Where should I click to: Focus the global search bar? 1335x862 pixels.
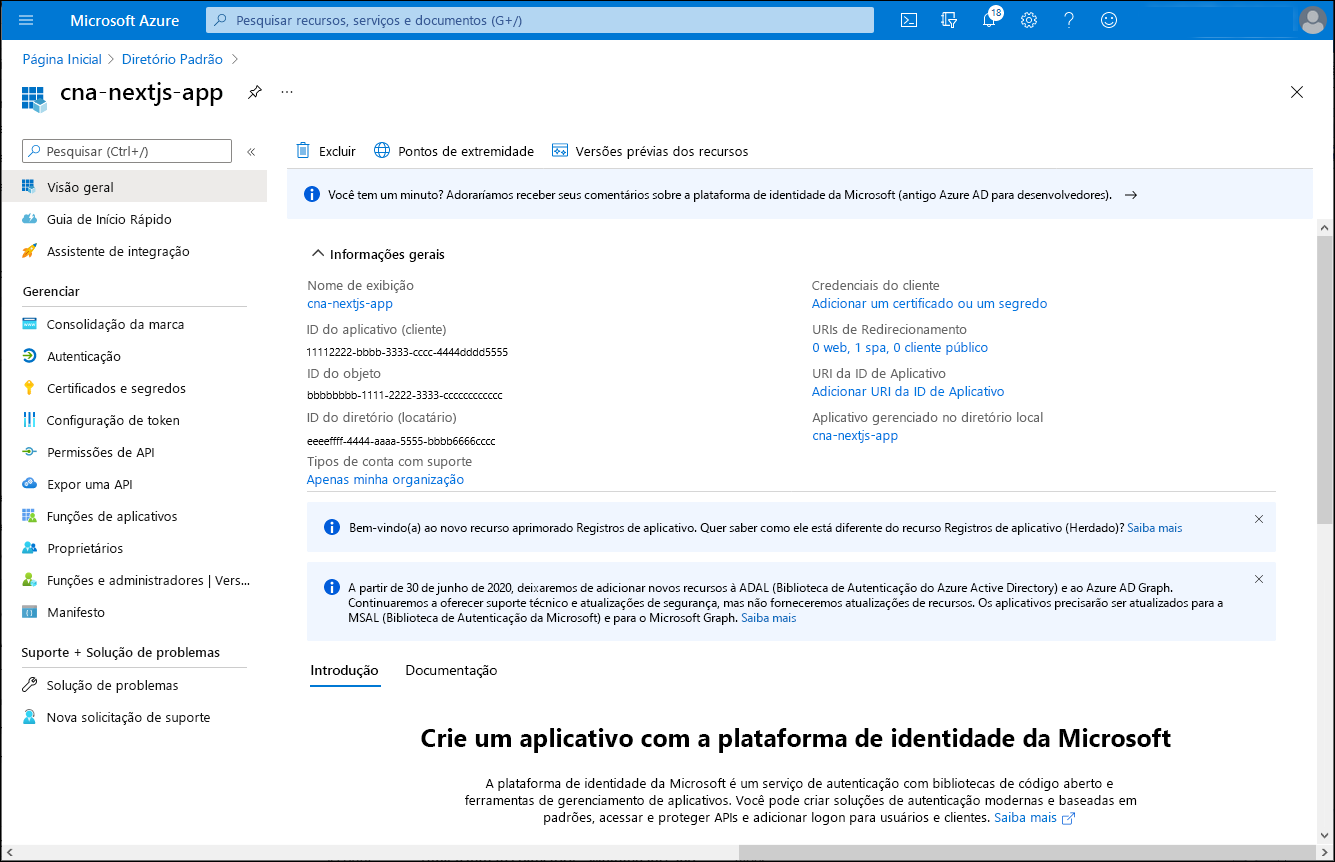click(x=540, y=20)
